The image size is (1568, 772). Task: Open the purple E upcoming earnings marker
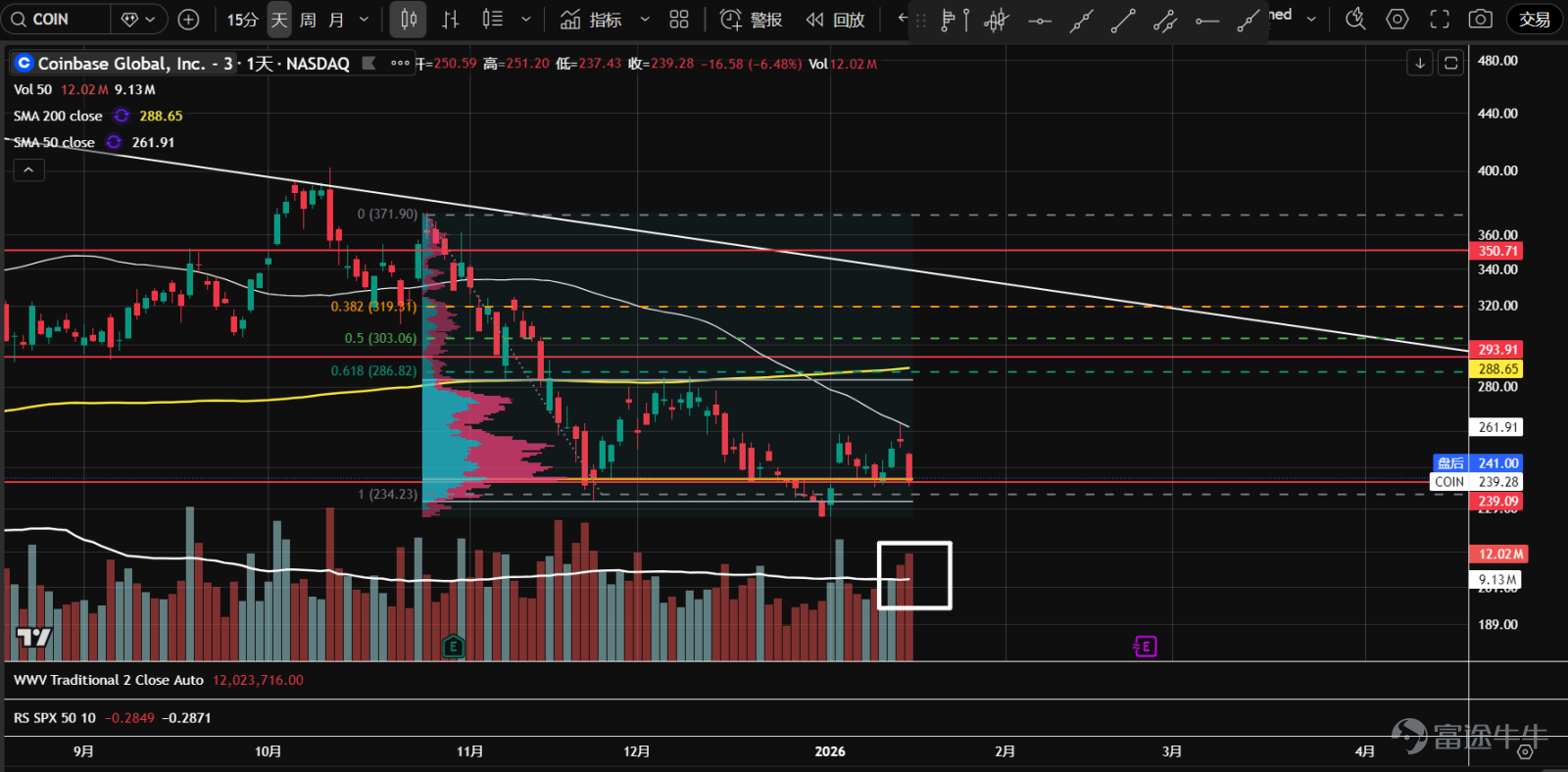(x=1145, y=647)
